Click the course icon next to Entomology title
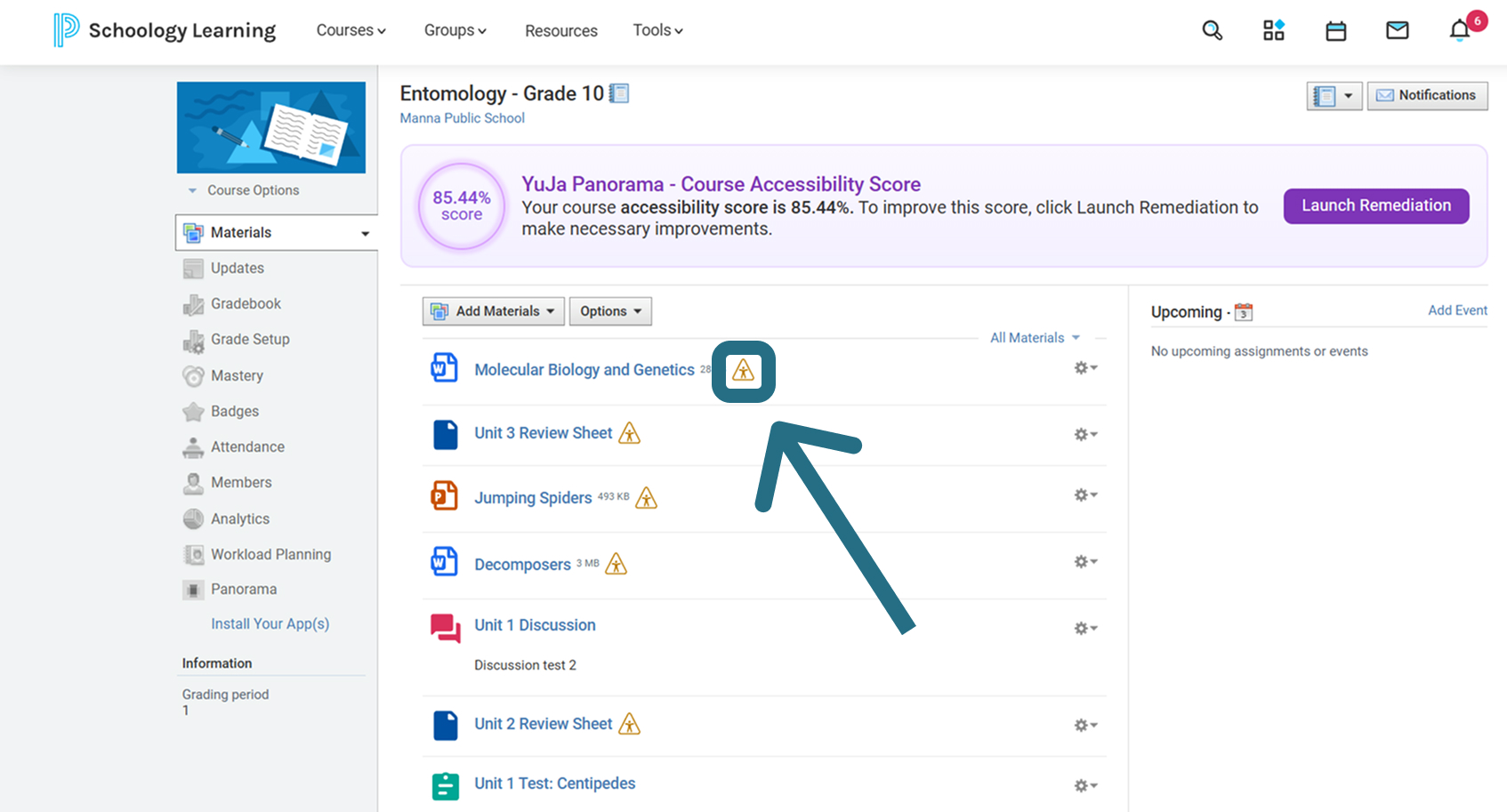1507x812 pixels. [619, 93]
